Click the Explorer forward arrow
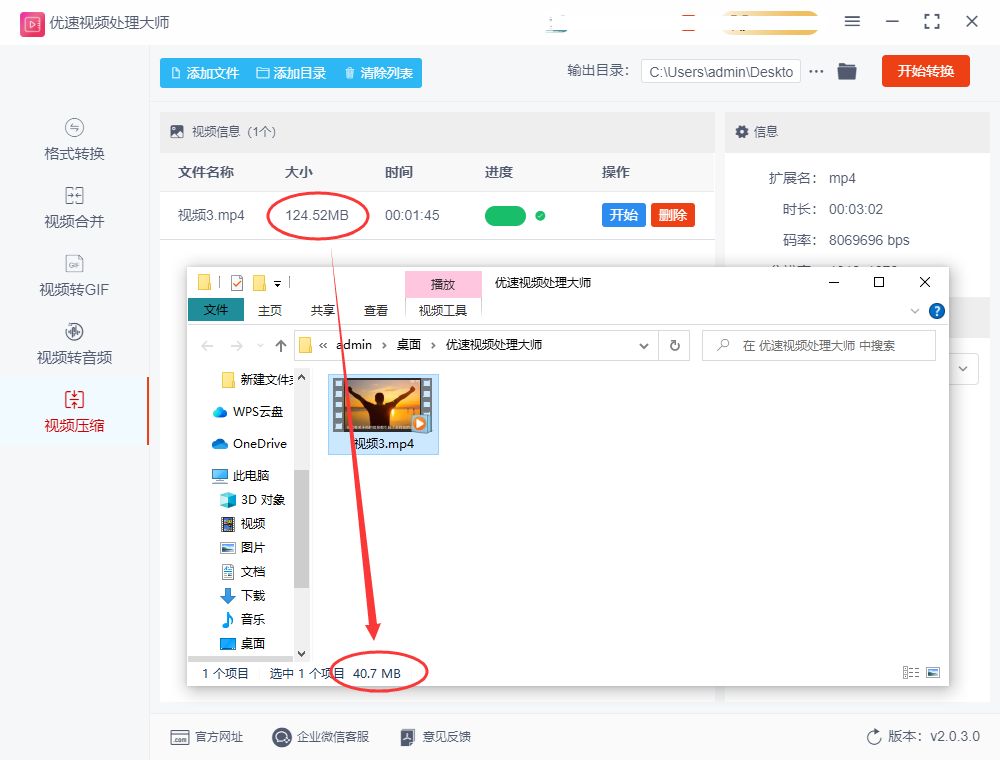Image resolution: width=1000 pixels, height=760 pixels. click(x=237, y=346)
